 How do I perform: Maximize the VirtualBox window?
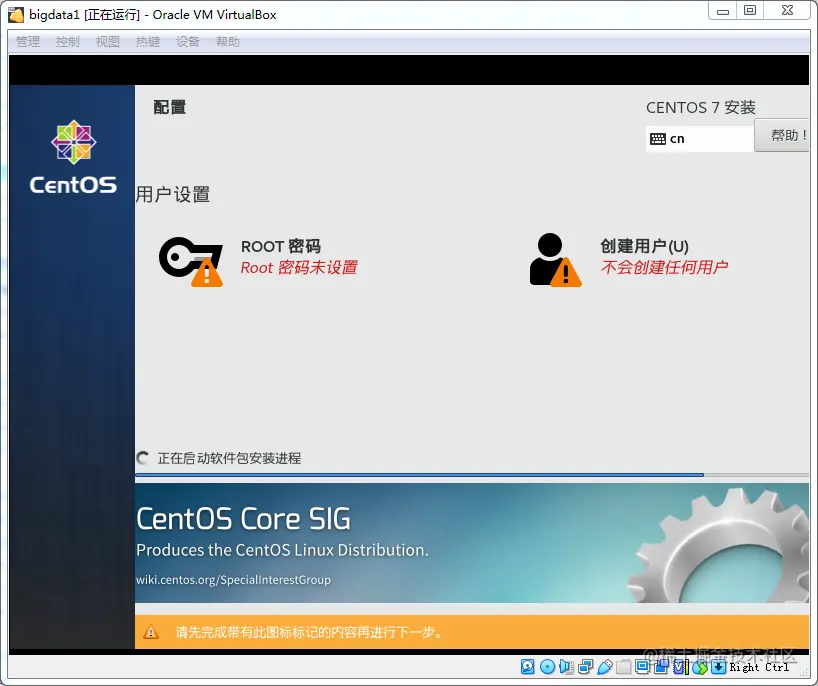coord(750,11)
